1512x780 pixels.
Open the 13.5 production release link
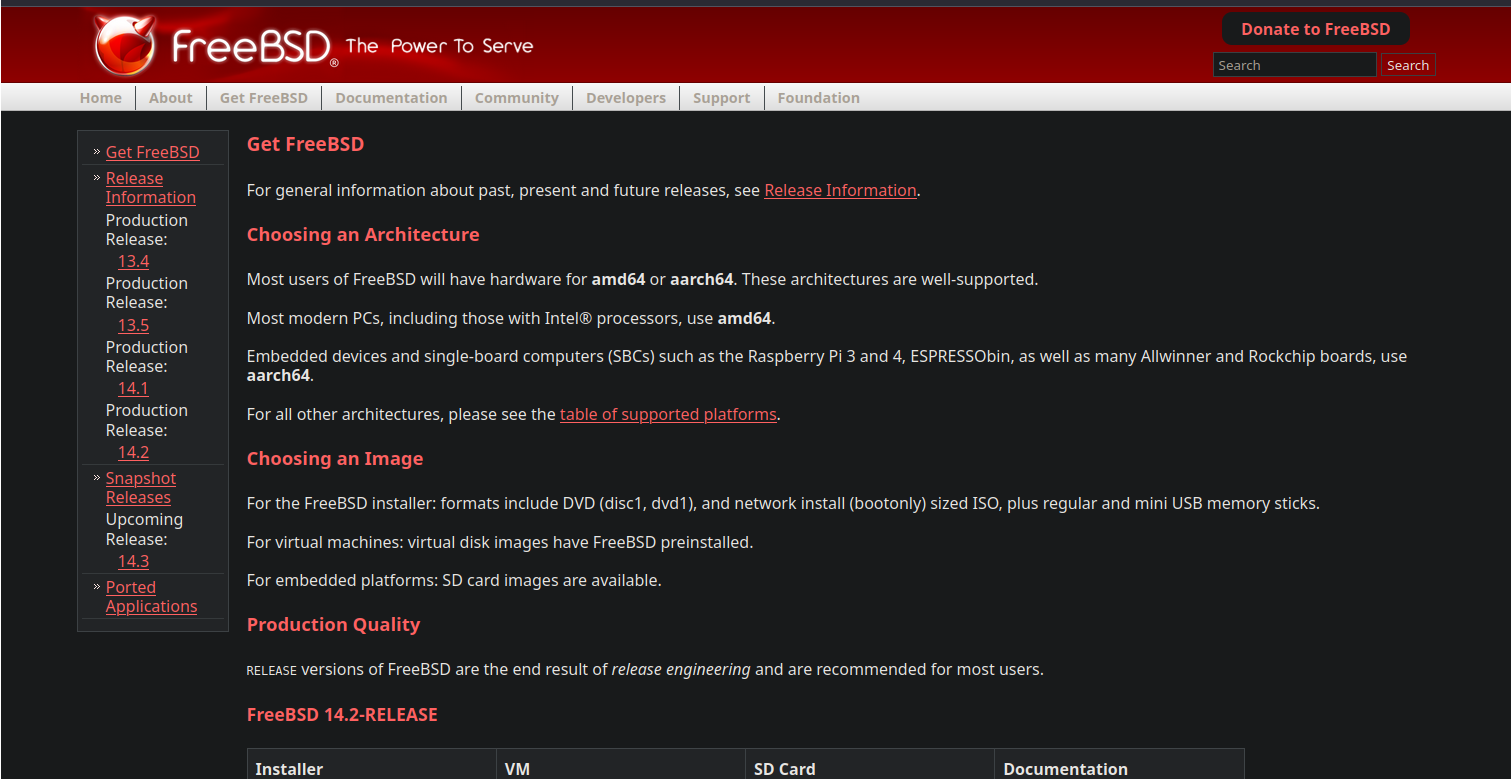pyautogui.click(x=133, y=326)
